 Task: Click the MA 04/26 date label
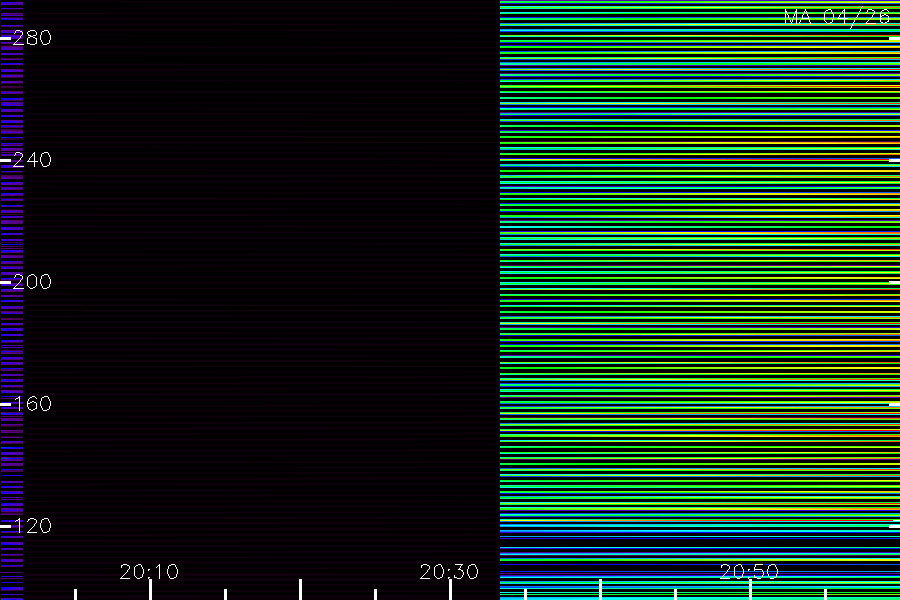[837, 17]
